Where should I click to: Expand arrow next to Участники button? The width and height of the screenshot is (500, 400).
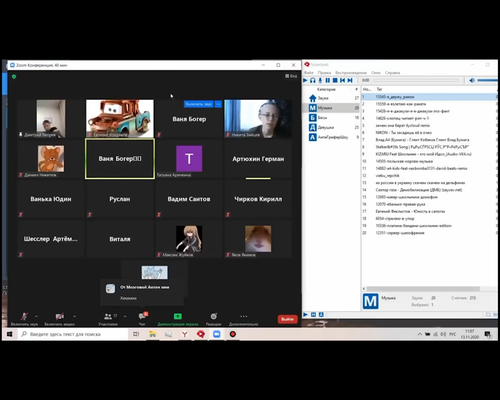coord(125,316)
